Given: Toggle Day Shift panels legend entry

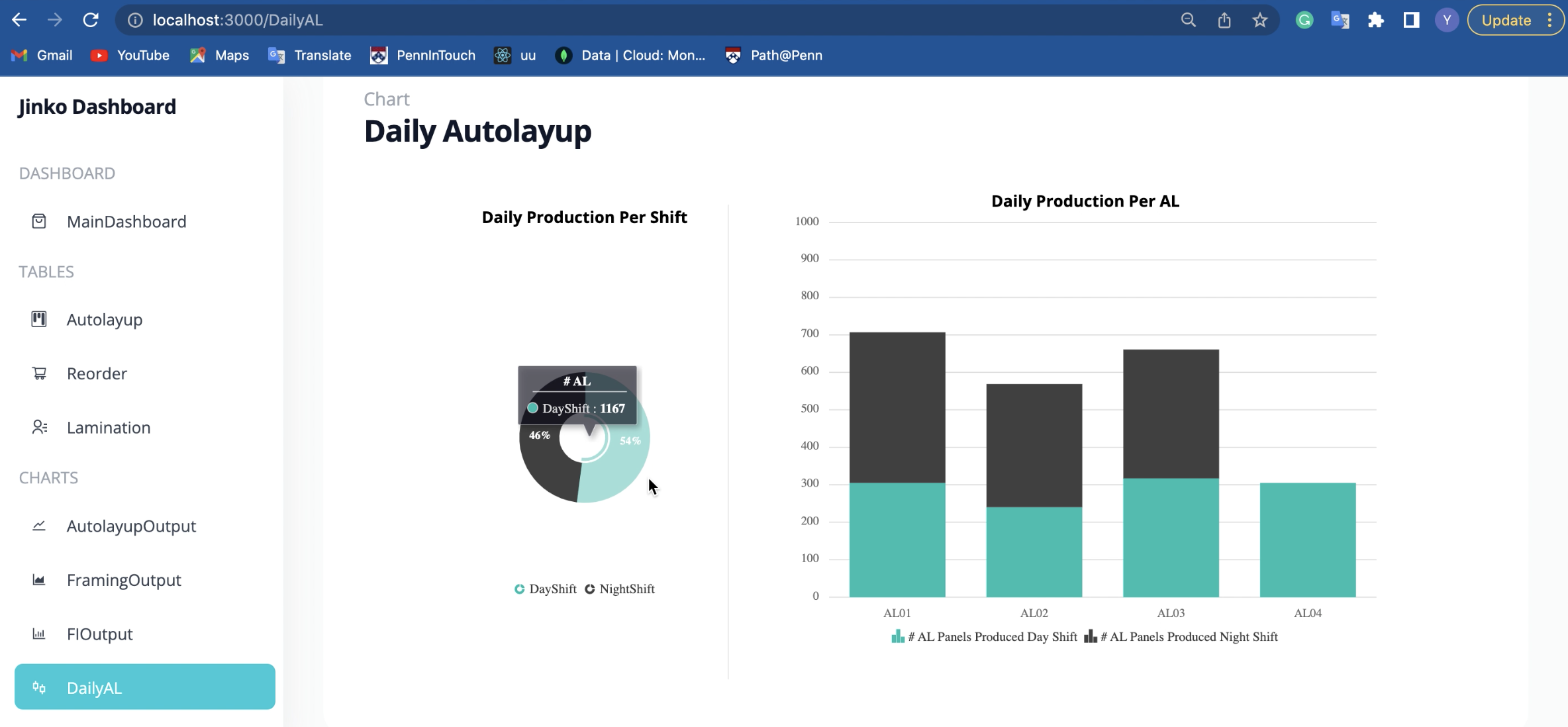Looking at the screenshot, I should (x=985, y=637).
